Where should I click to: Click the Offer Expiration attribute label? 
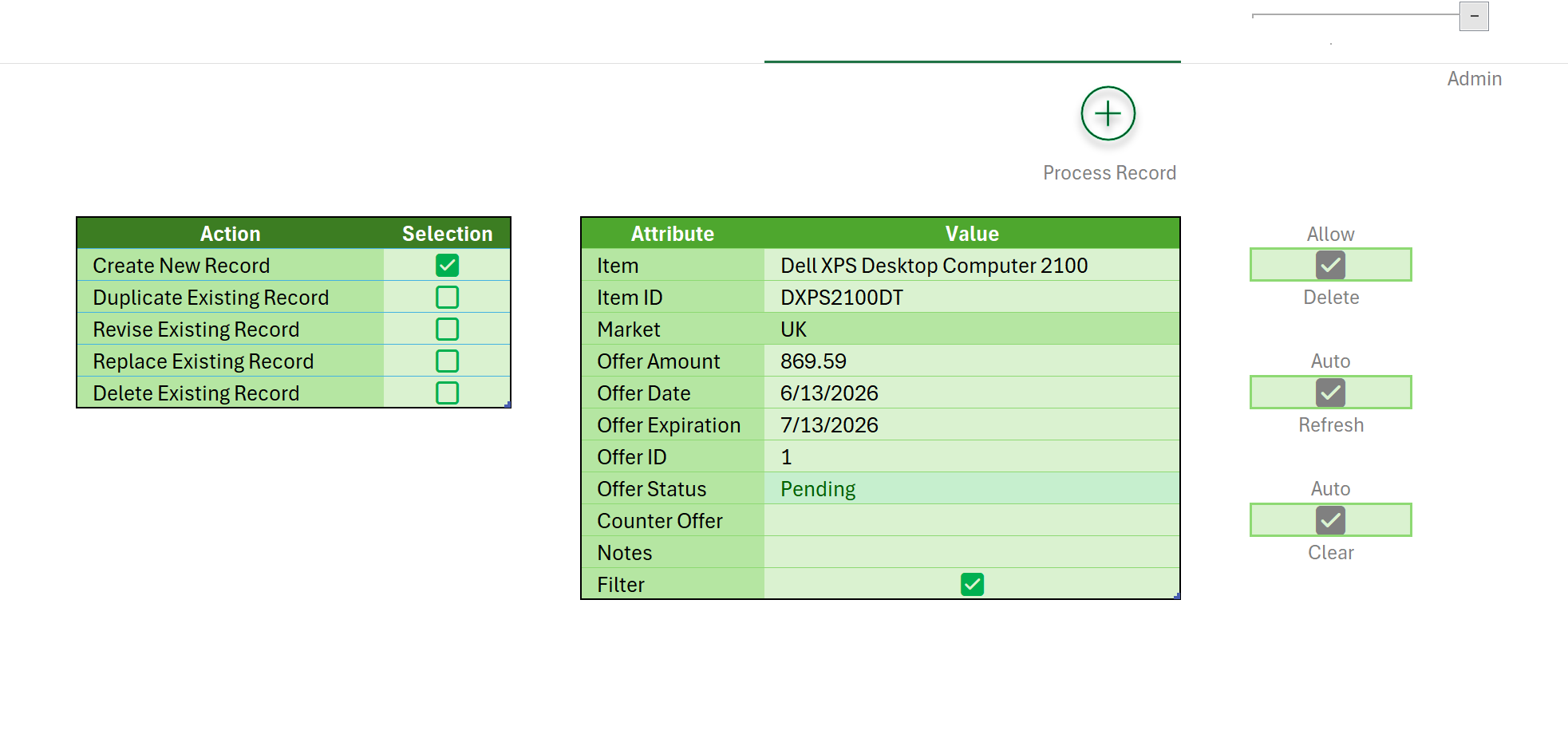click(669, 425)
